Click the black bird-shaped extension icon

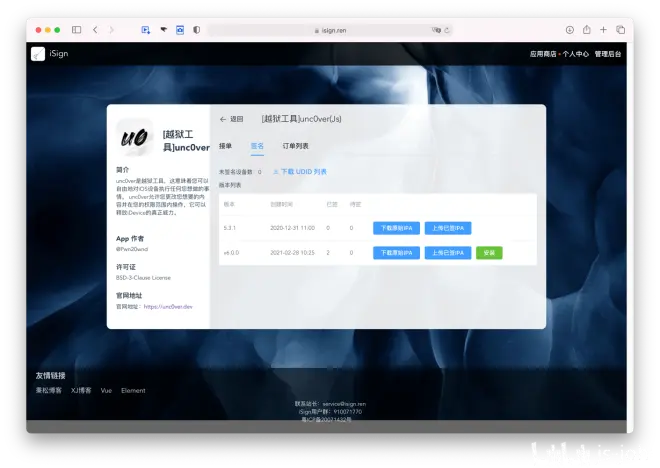(x=164, y=29)
